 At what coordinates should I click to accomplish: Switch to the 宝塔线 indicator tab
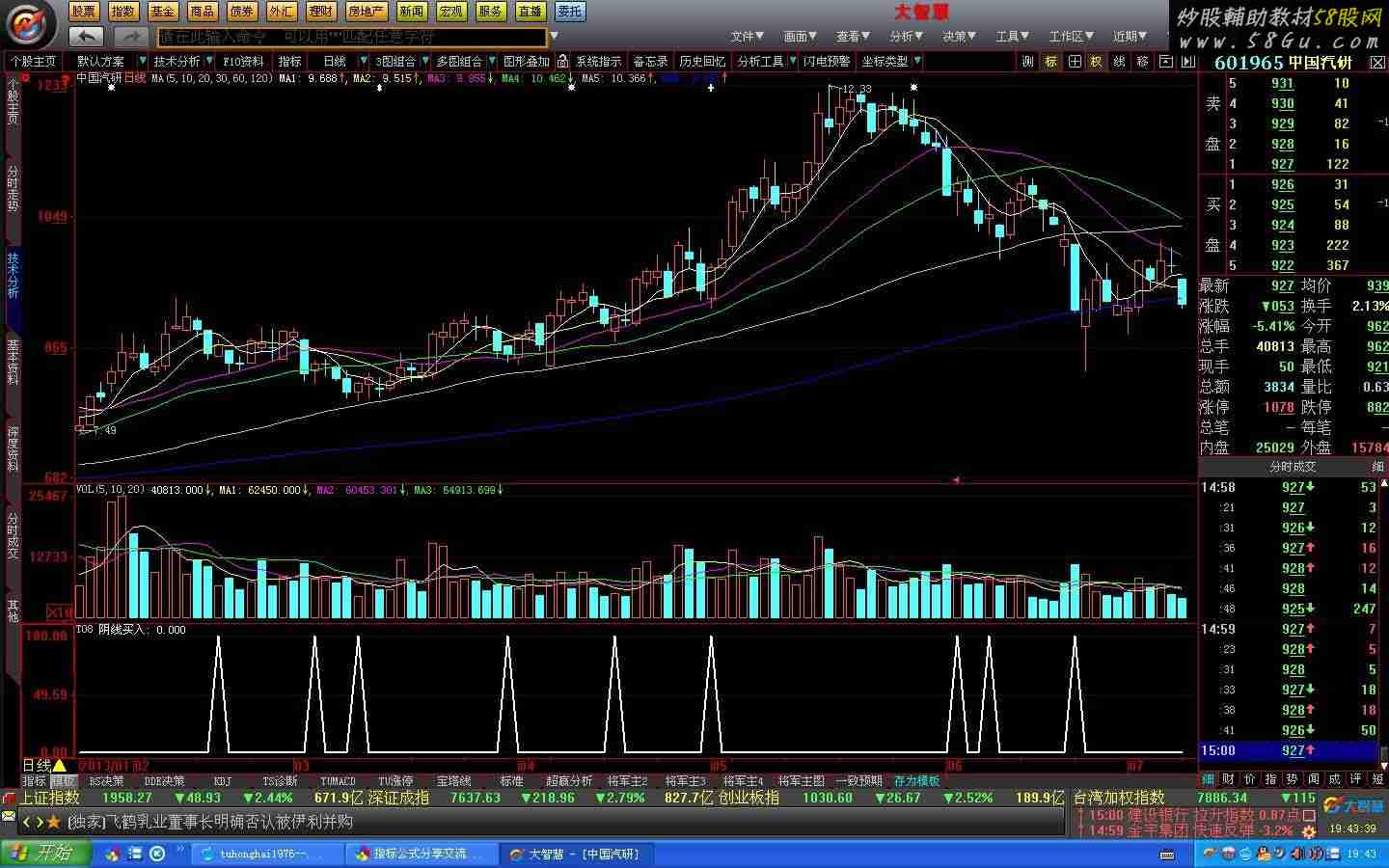click(x=454, y=781)
